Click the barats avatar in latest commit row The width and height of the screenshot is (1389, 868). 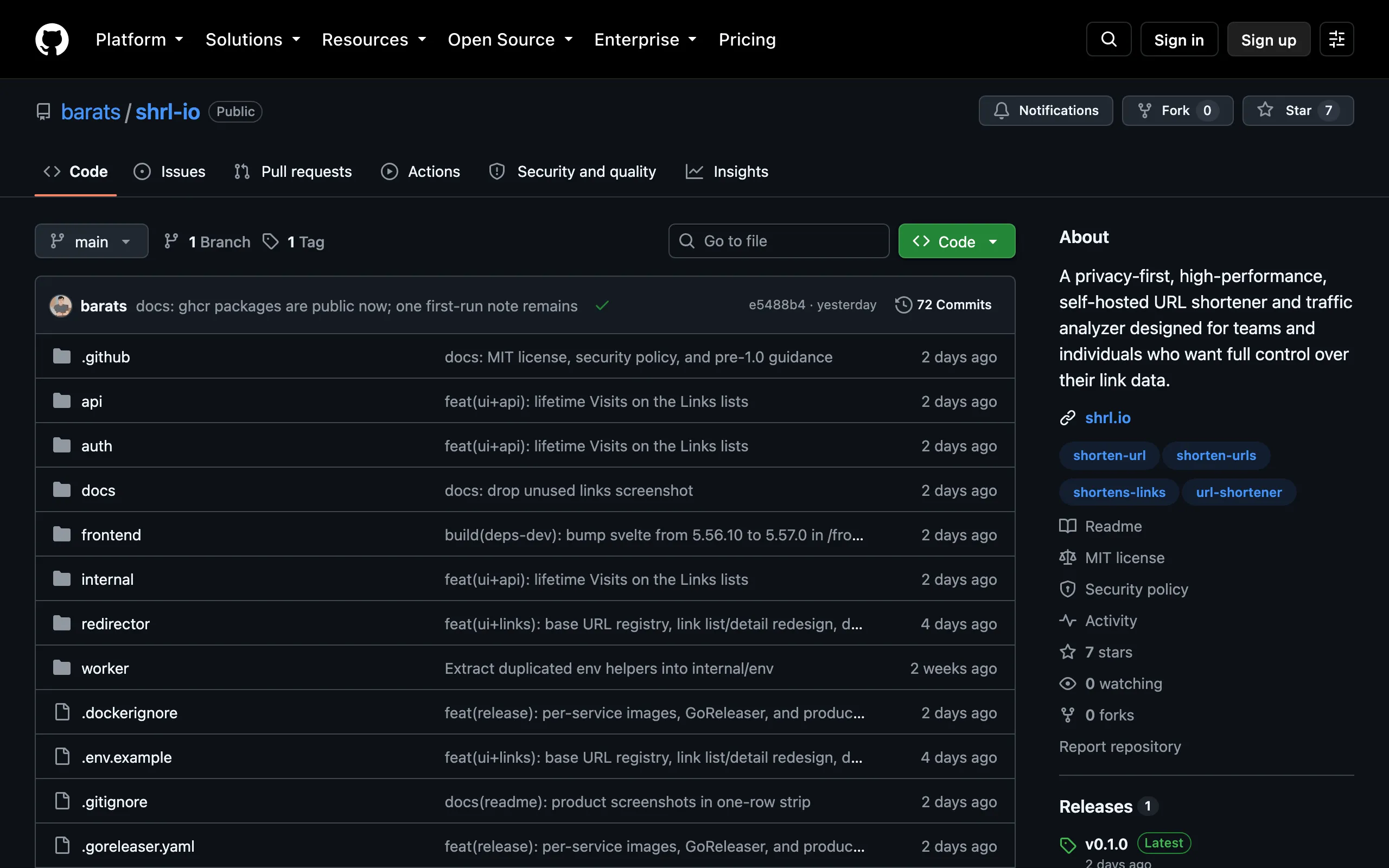click(61, 305)
